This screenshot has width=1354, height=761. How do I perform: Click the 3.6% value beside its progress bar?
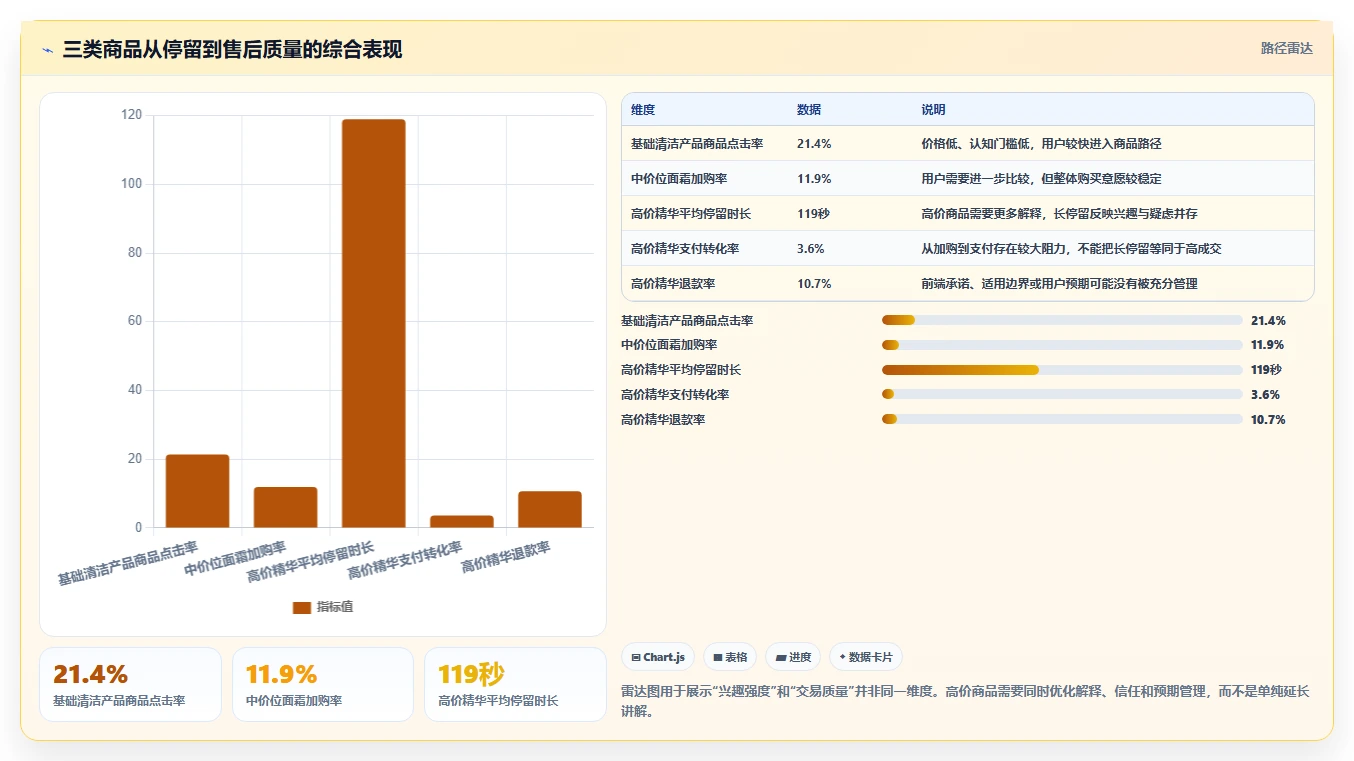(1265, 395)
